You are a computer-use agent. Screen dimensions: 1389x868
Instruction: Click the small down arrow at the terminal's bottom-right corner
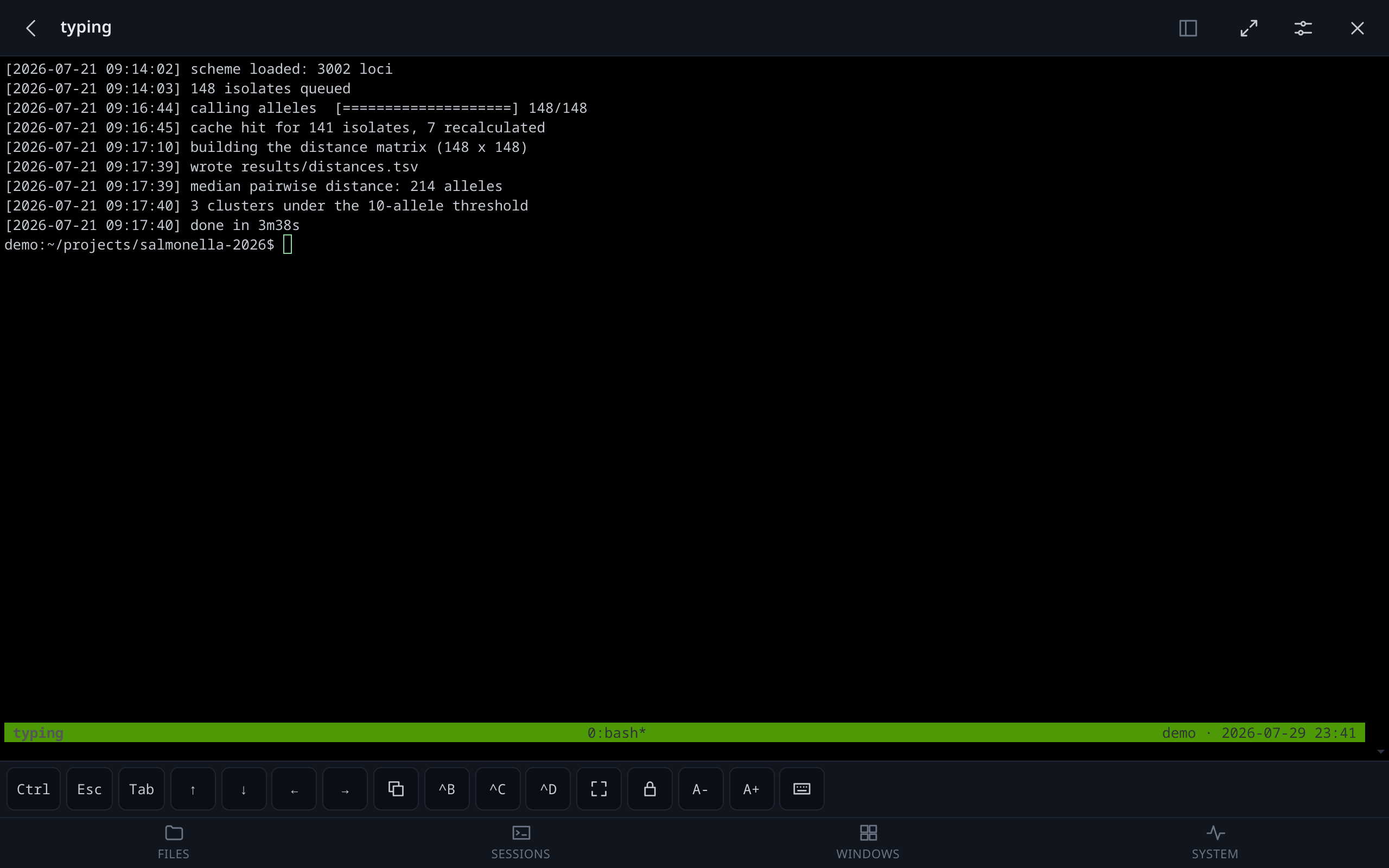pyautogui.click(x=1380, y=751)
